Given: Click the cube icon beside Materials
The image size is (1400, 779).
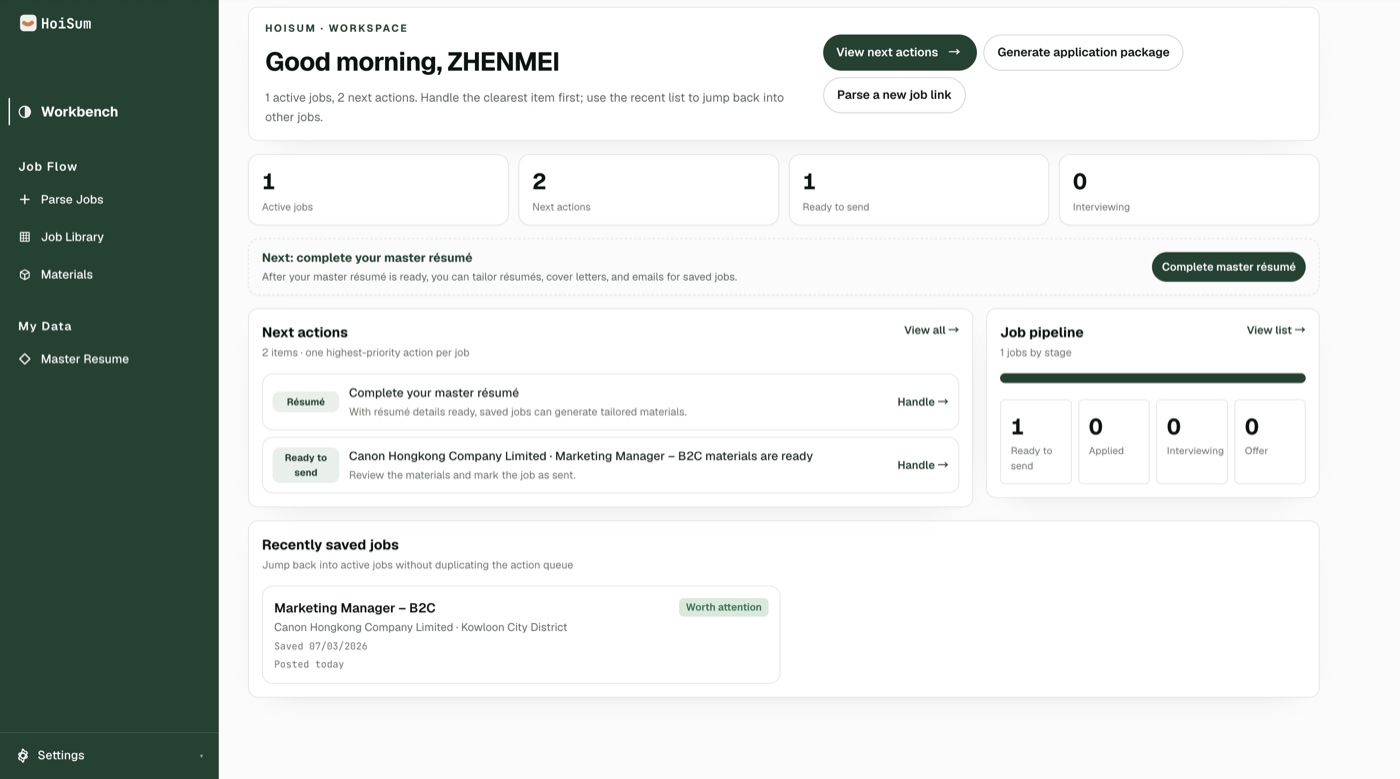Looking at the screenshot, I should pos(25,274).
